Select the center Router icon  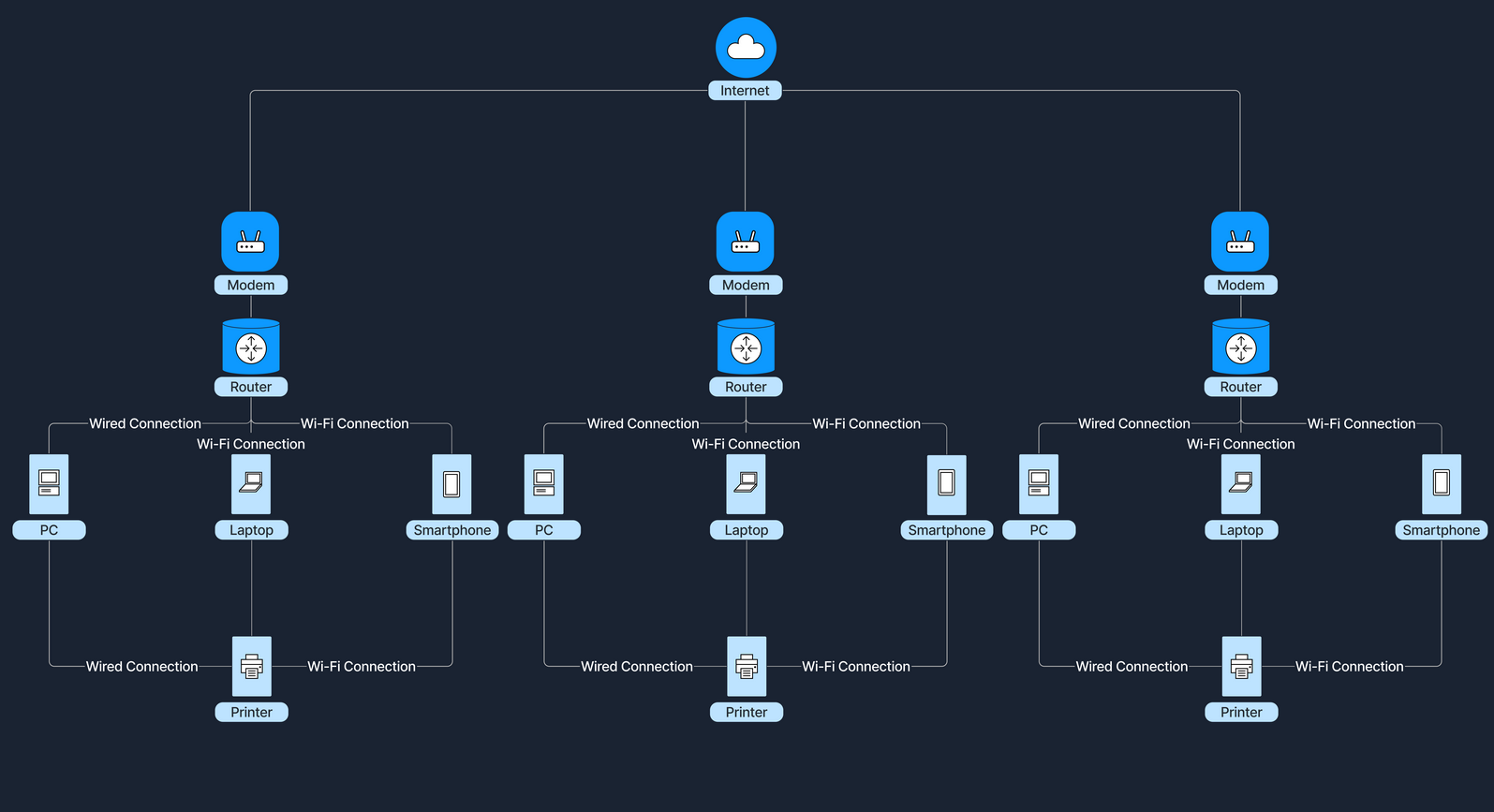point(746,347)
